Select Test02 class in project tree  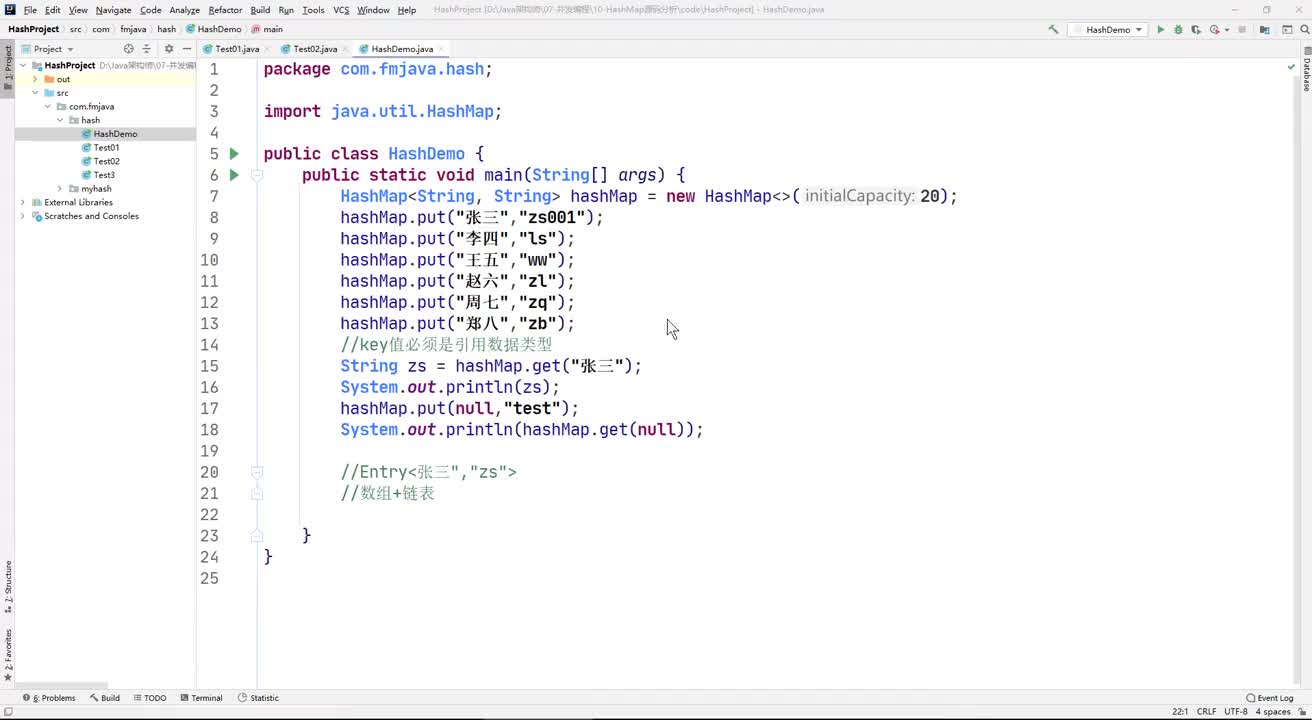[x=106, y=161]
